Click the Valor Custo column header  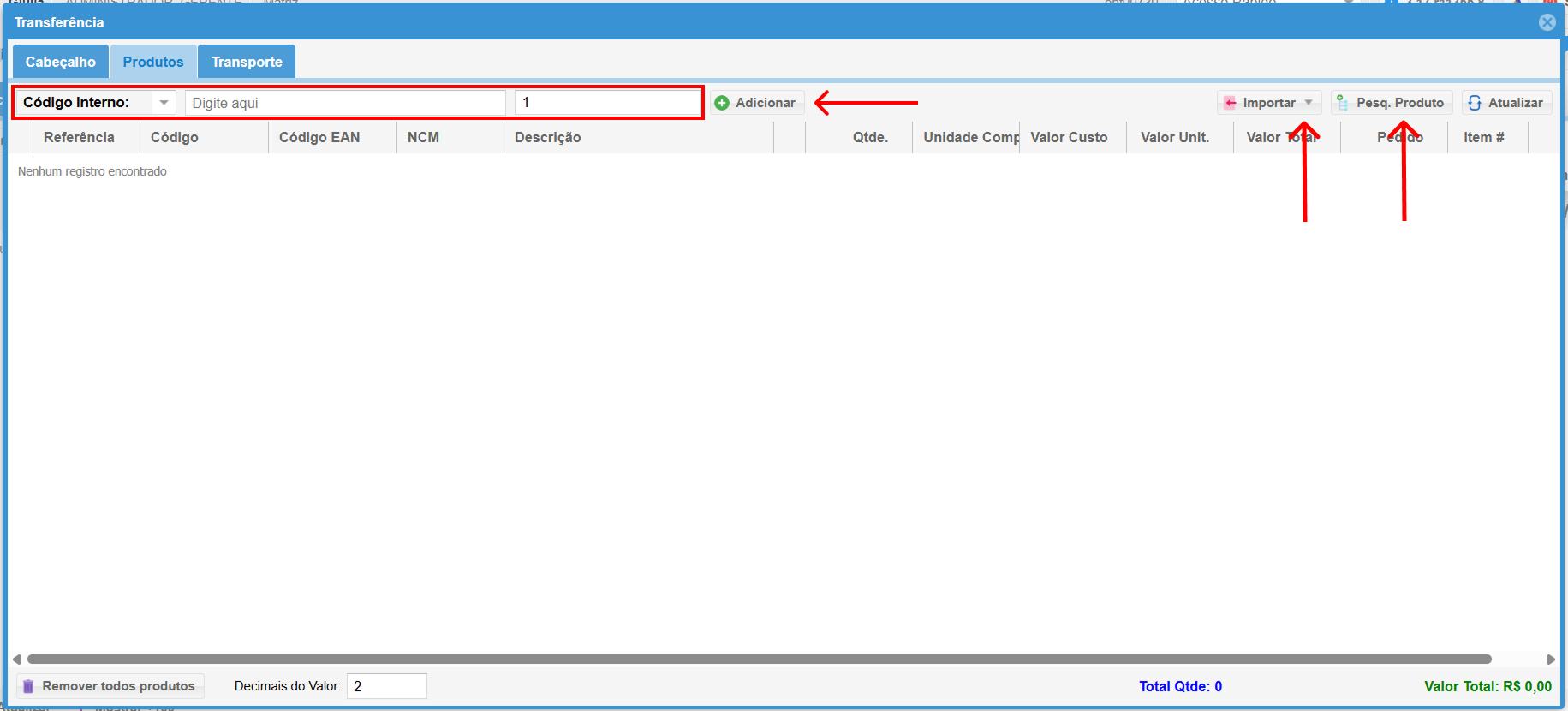(1069, 137)
